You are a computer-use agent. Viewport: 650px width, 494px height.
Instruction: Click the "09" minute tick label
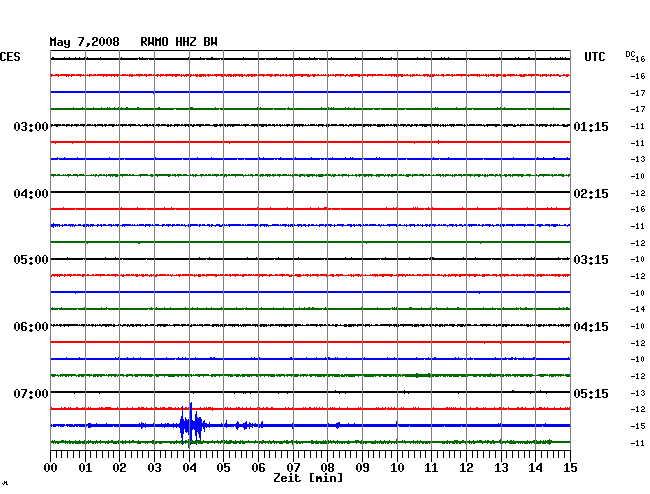click(x=362, y=468)
